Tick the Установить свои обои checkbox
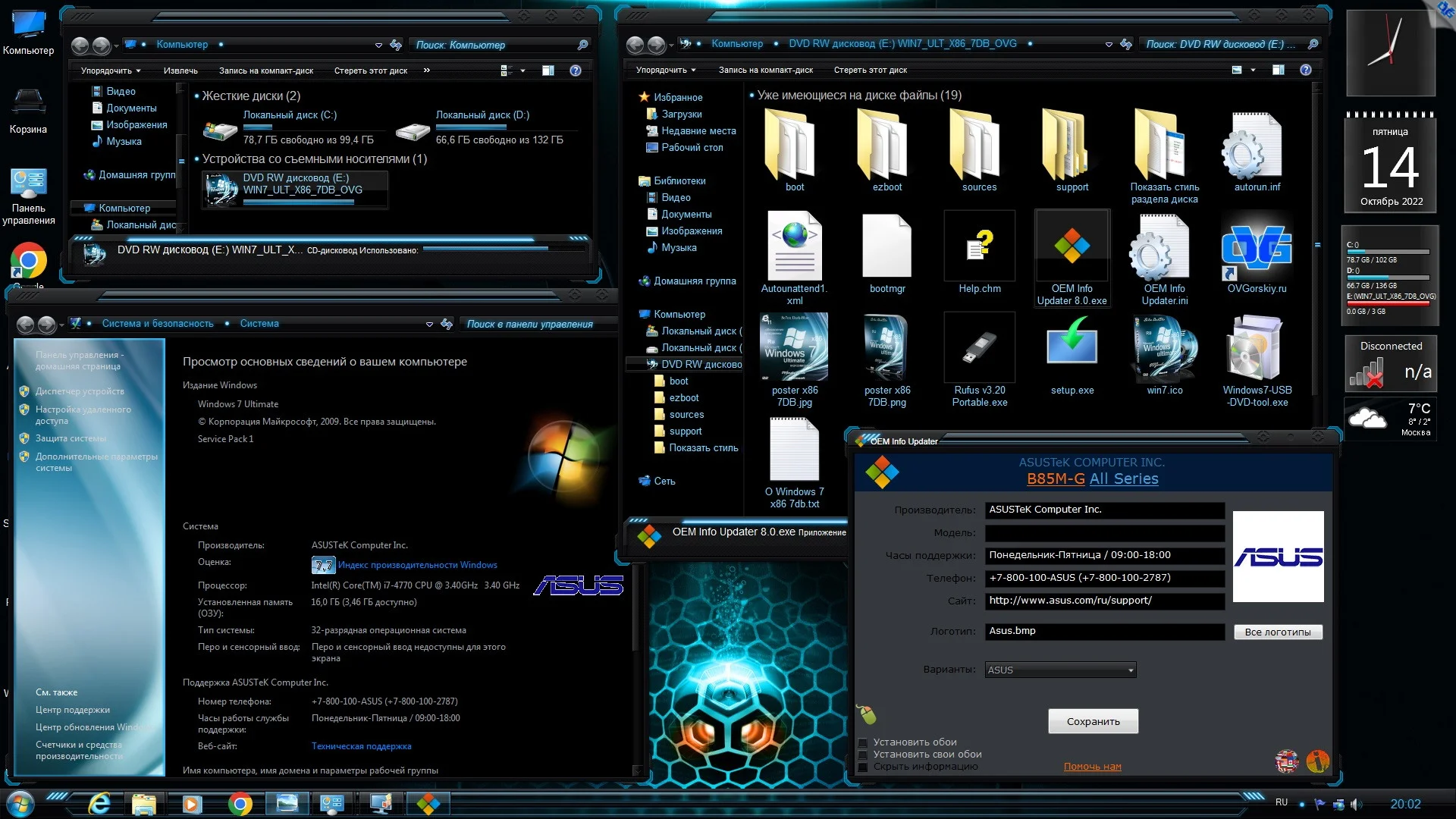 863,755
